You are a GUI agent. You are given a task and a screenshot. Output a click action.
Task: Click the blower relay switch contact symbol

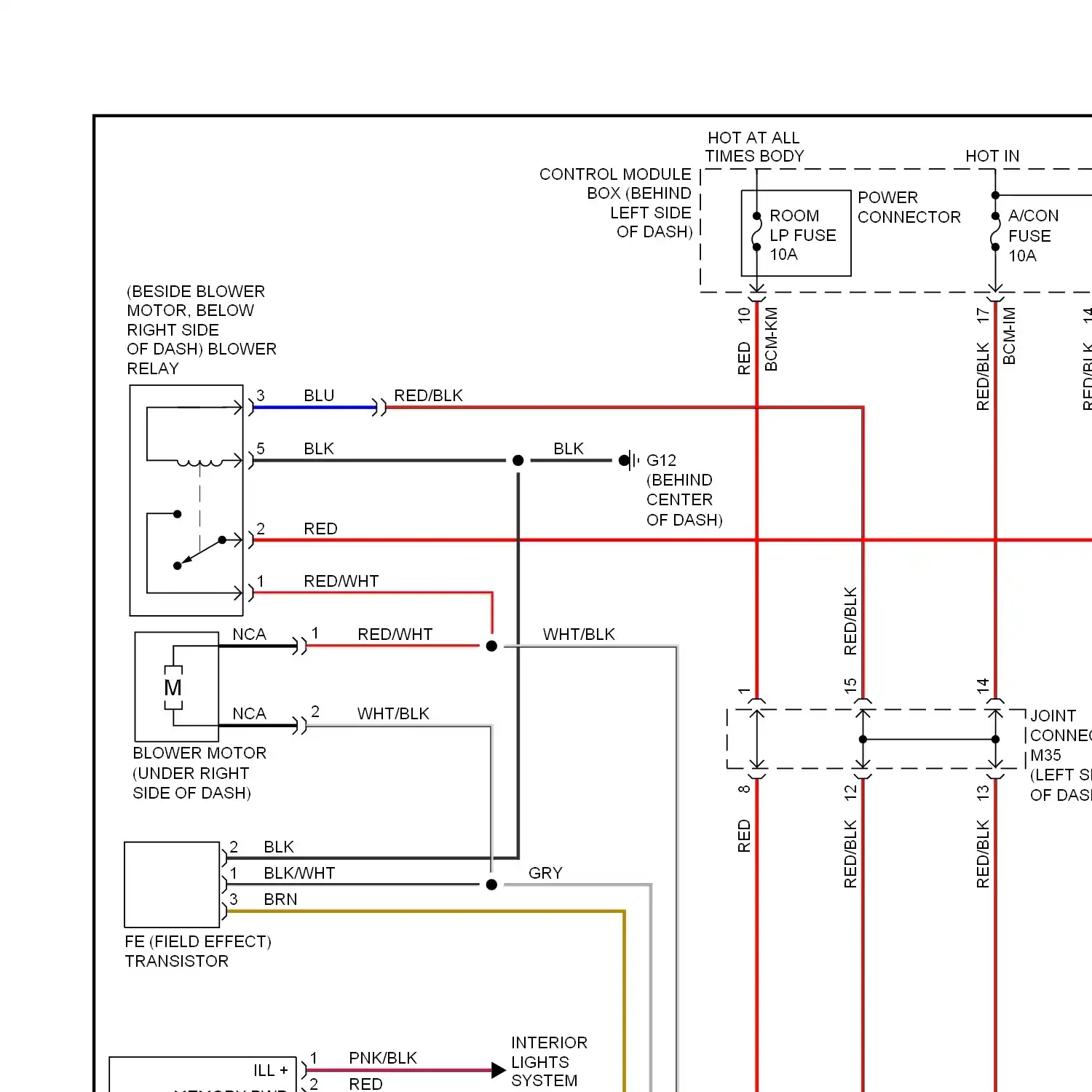[x=200, y=552]
